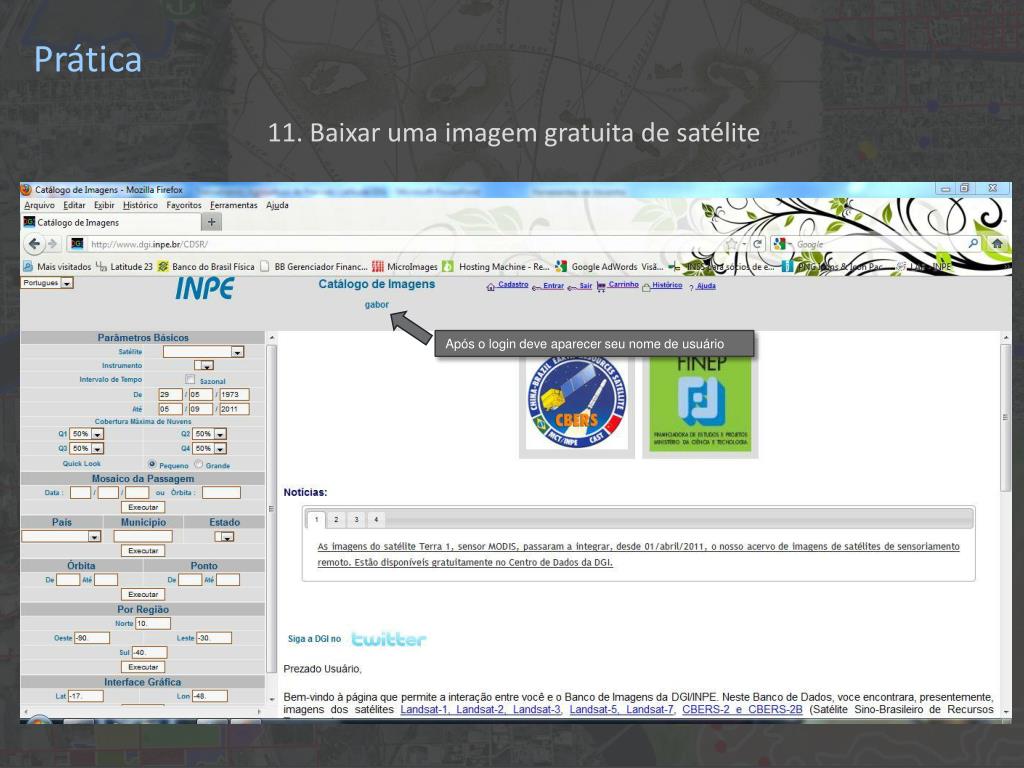Image resolution: width=1024 pixels, height=768 pixels.
Task: Open the Histórico link on page
Action: (x=667, y=285)
